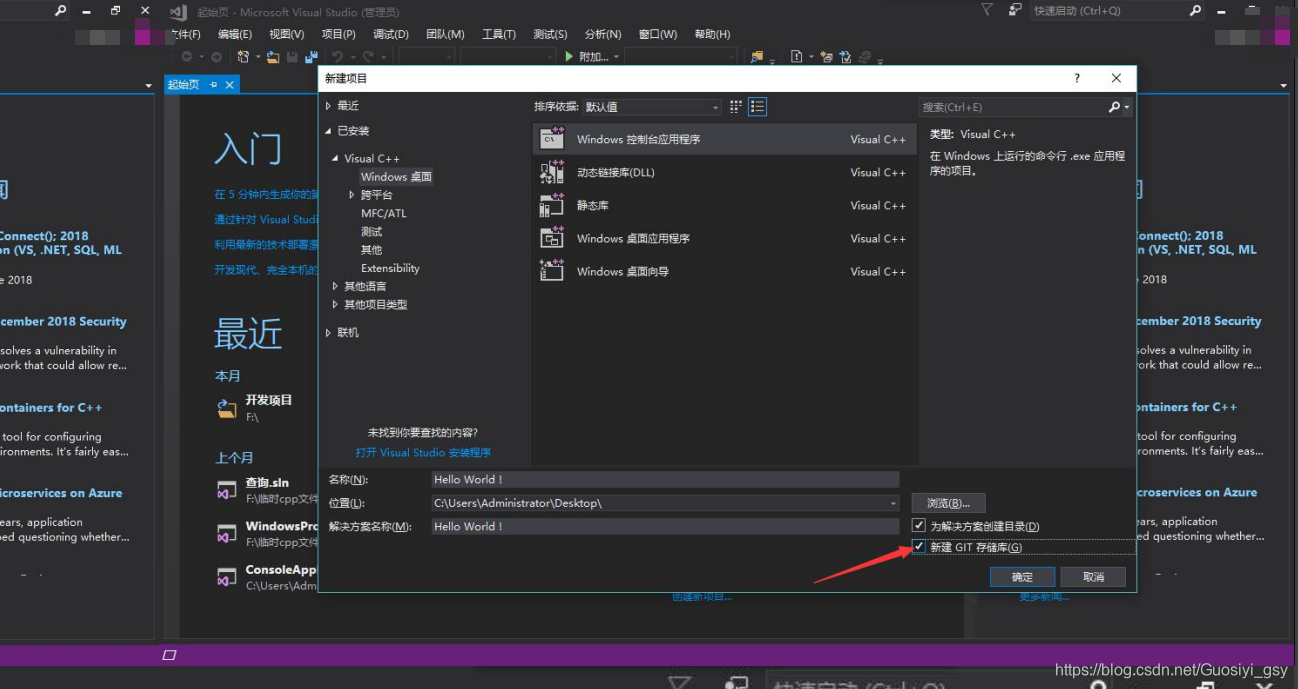Expand the 联机 tree node
Image resolution: width=1298 pixels, height=689 pixels.
[x=328, y=332]
